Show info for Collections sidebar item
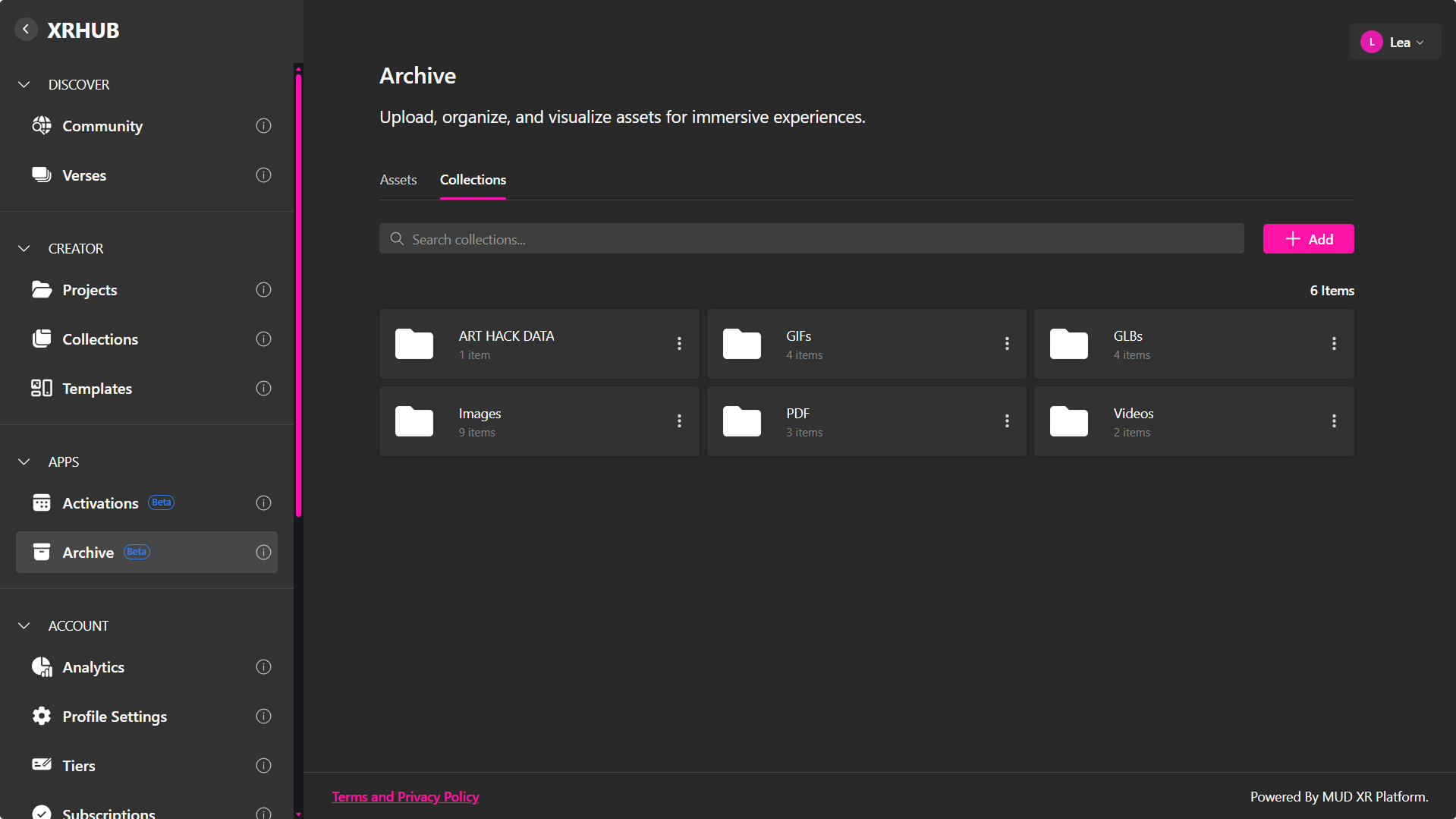The height and width of the screenshot is (819, 1456). click(x=263, y=339)
